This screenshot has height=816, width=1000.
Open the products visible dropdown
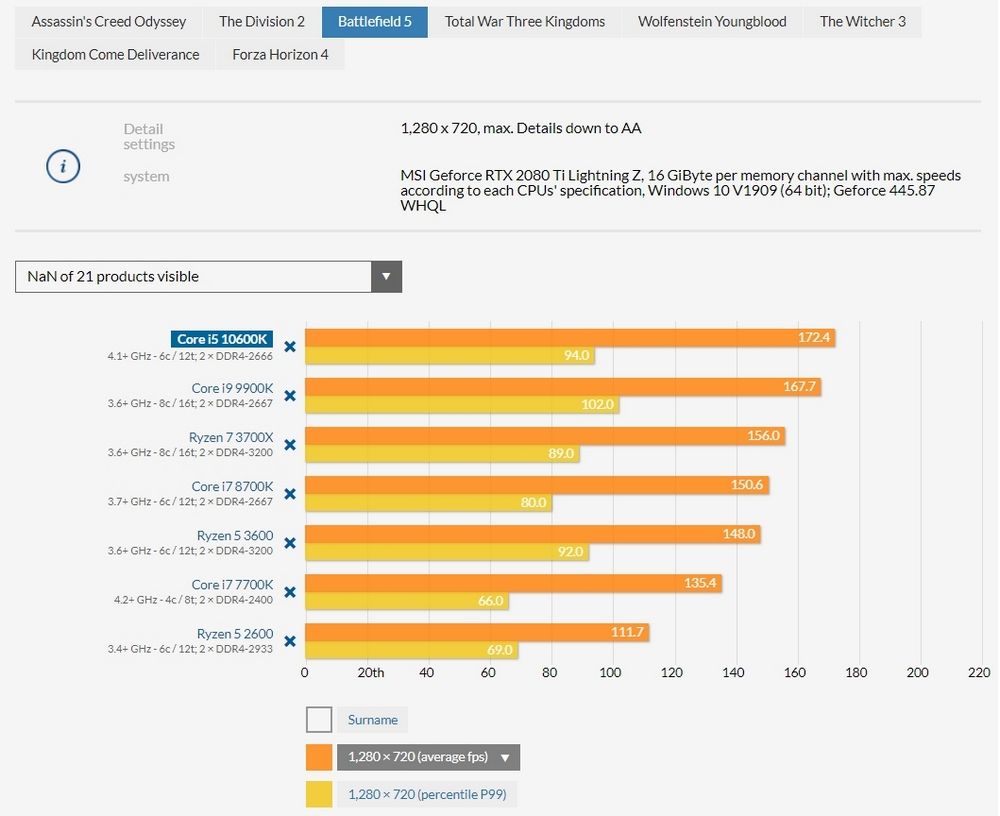click(x=208, y=277)
